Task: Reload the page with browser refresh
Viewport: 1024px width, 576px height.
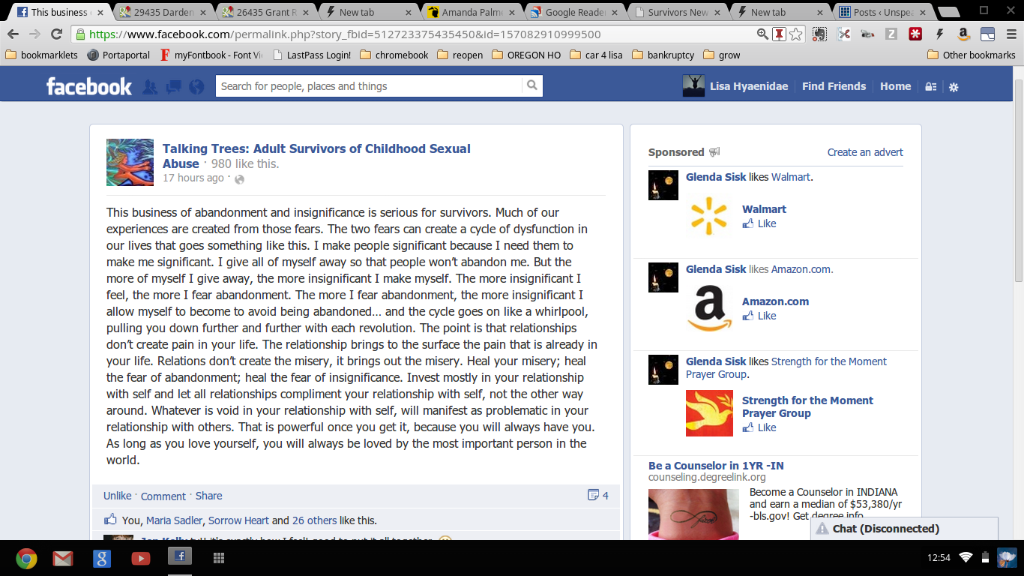Action: coord(56,34)
